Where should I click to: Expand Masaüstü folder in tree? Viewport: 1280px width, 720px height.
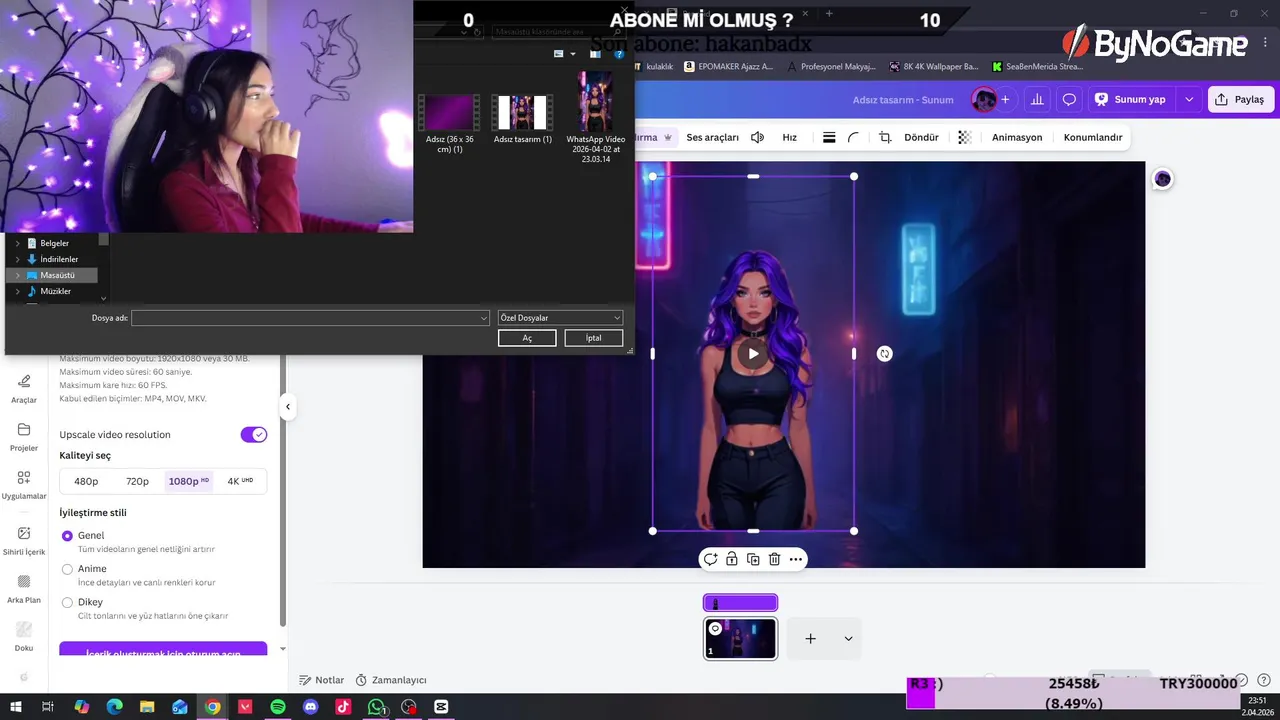point(17,275)
